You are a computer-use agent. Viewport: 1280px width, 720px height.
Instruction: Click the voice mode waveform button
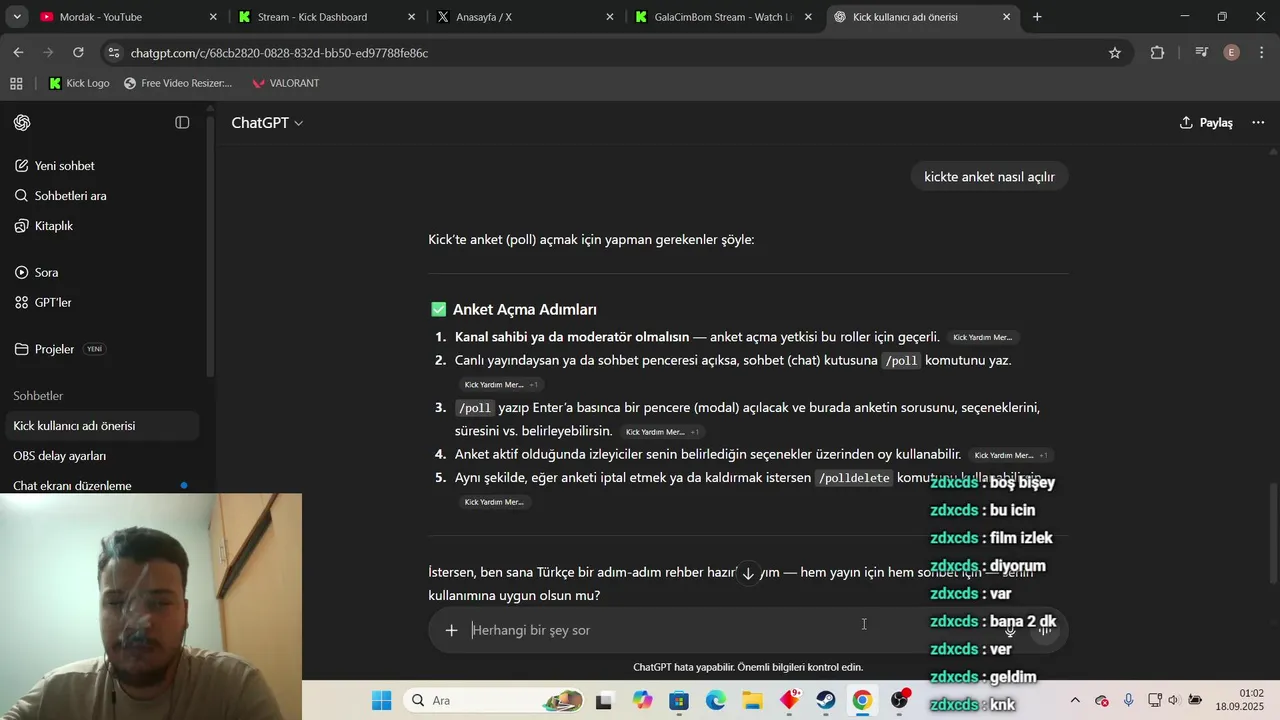pyautogui.click(x=1045, y=629)
